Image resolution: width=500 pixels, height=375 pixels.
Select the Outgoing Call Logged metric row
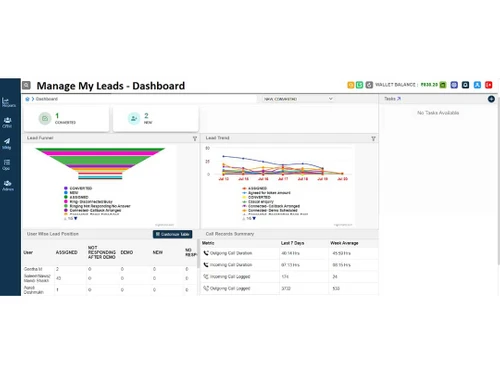289,288
